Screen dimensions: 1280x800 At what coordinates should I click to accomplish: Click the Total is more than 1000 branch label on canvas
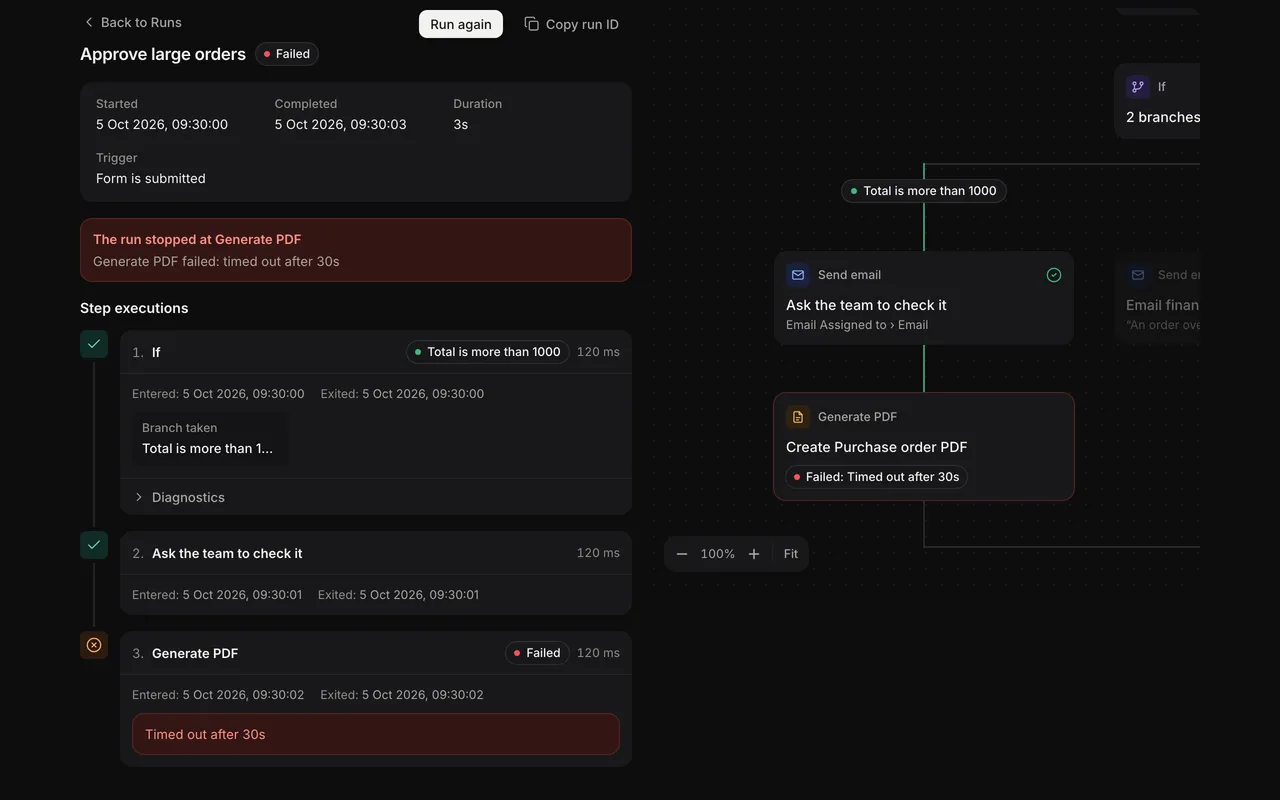pos(924,191)
